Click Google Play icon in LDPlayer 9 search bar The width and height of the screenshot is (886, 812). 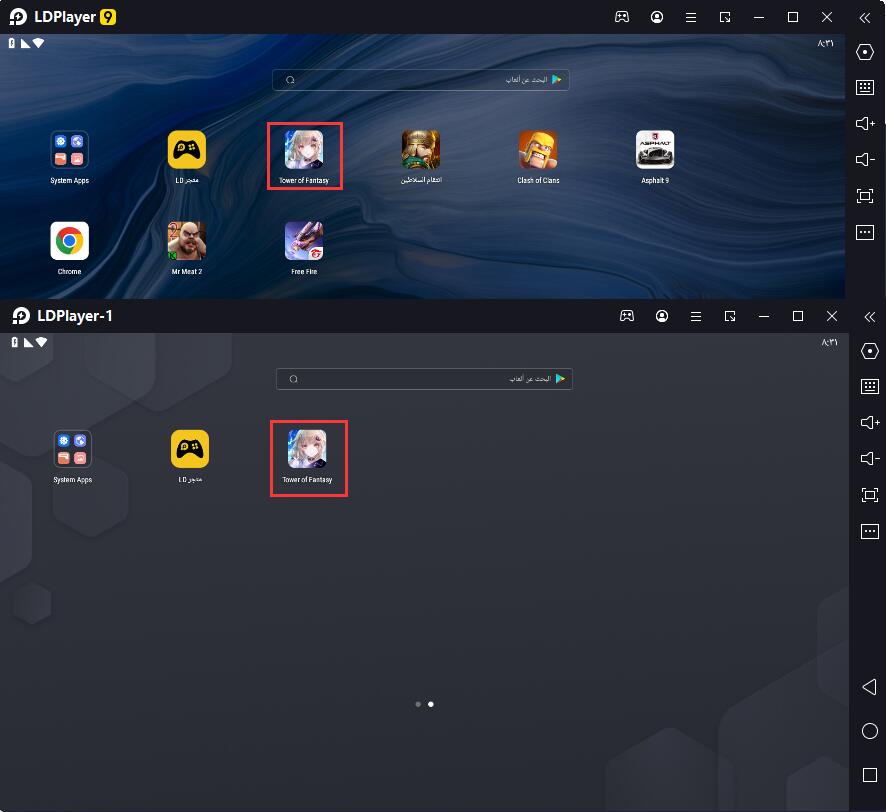557,80
